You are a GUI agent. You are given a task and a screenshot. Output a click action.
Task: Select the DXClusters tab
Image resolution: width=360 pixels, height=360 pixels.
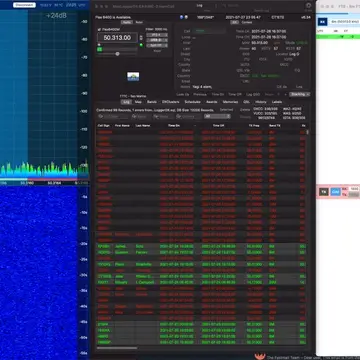click(171, 102)
